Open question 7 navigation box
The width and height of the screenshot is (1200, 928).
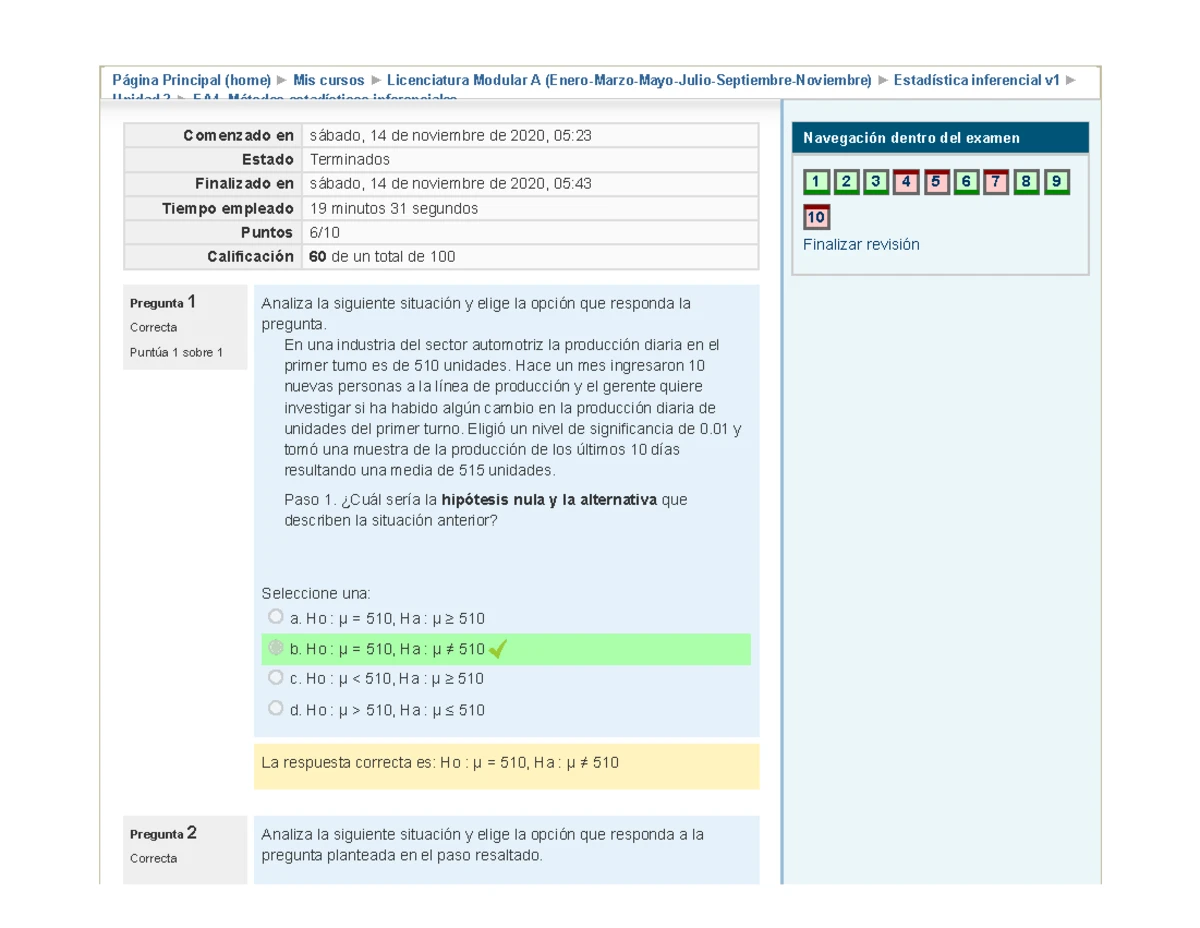(997, 182)
